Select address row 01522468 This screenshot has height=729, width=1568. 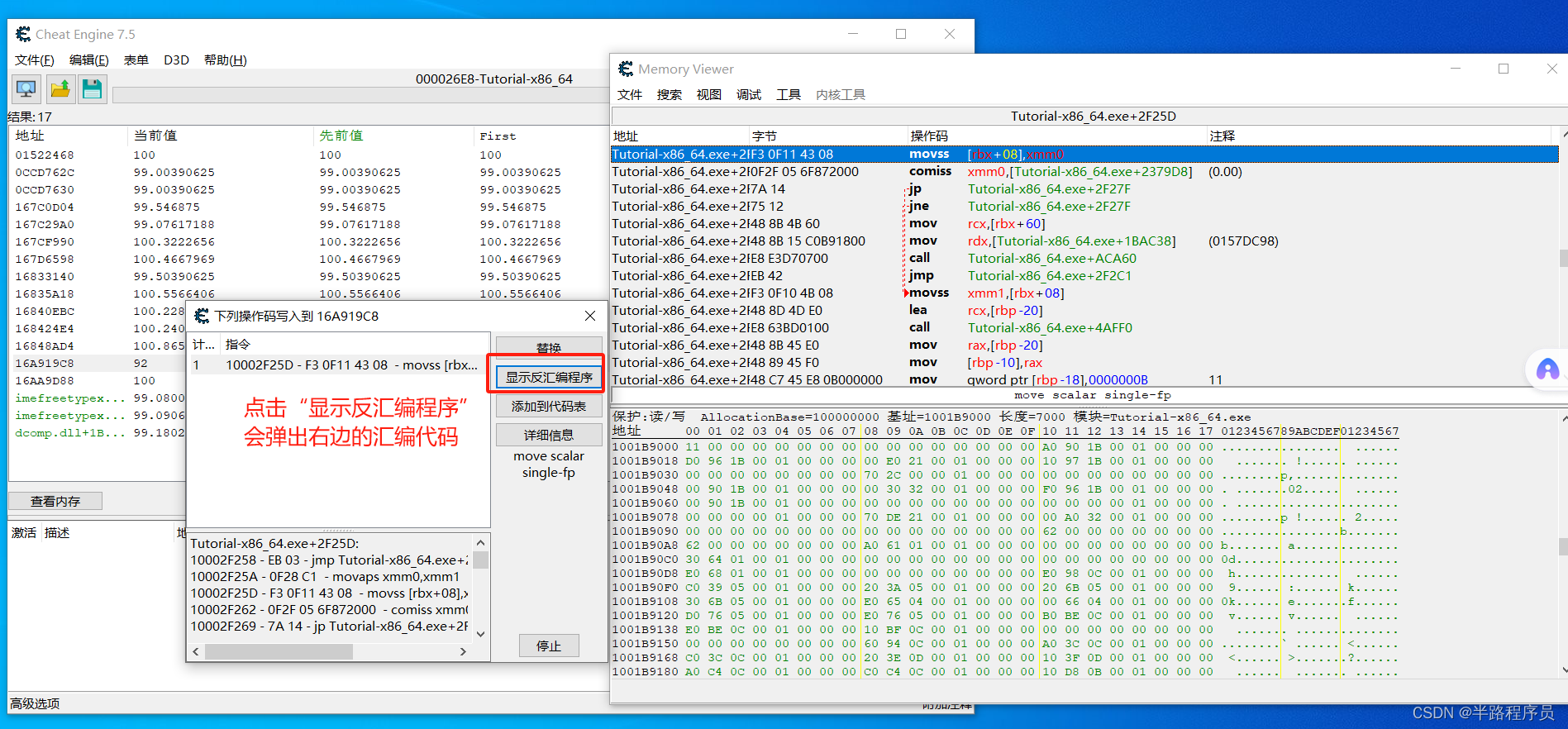(x=307, y=155)
